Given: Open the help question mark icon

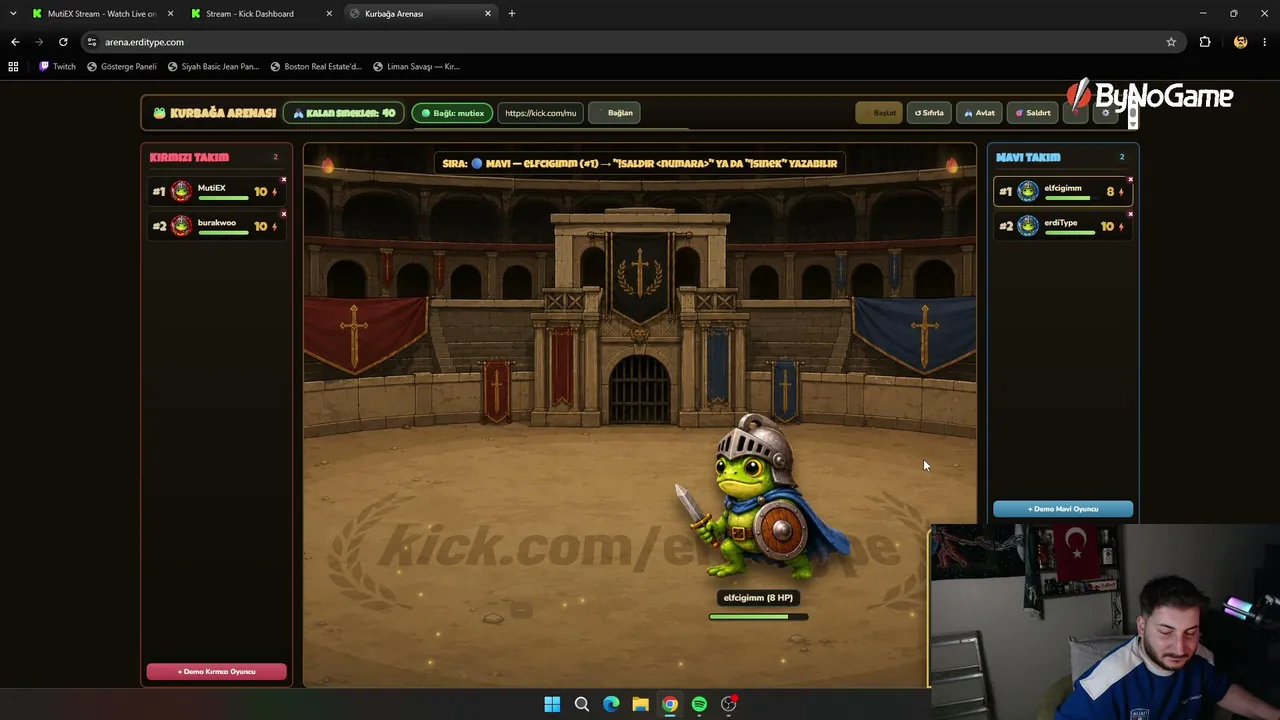Looking at the screenshot, I should [1075, 113].
